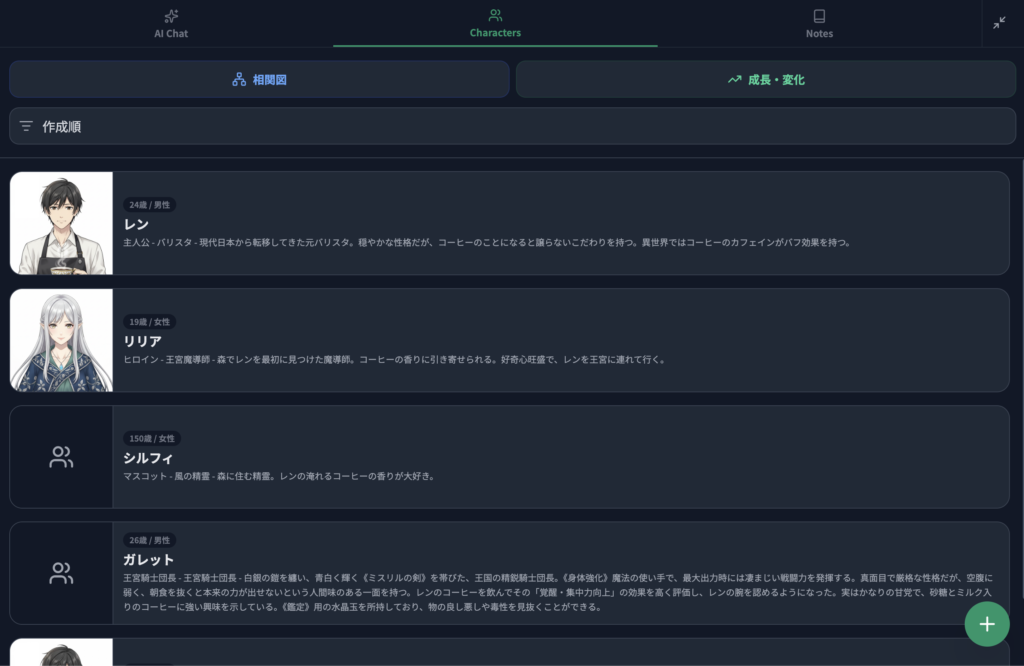This screenshot has height=666, width=1024.
Task: Click シルフィ's placeholder avatar icon
Action: 61,457
